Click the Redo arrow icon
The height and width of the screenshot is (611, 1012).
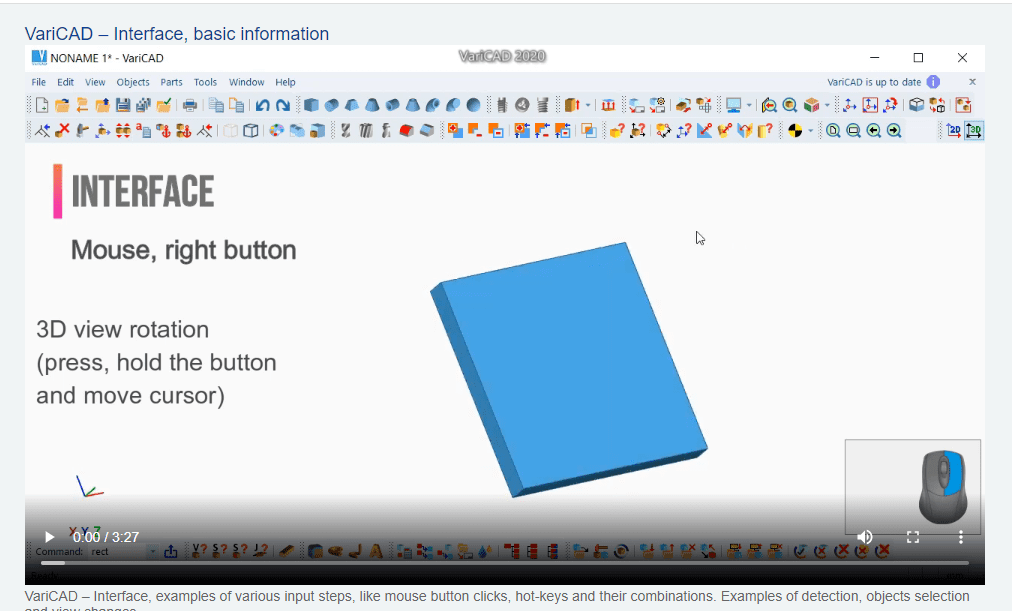(x=283, y=105)
